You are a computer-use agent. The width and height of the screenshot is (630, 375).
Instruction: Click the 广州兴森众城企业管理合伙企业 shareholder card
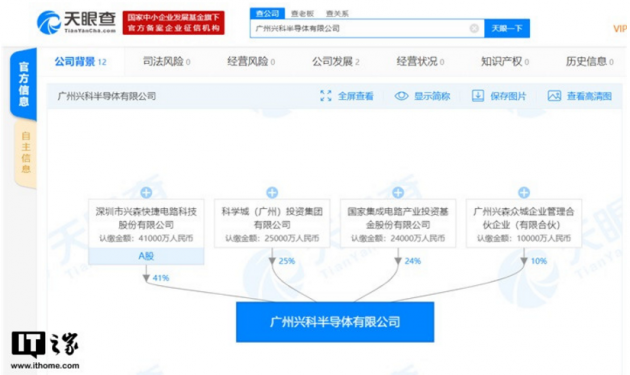click(x=524, y=223)
